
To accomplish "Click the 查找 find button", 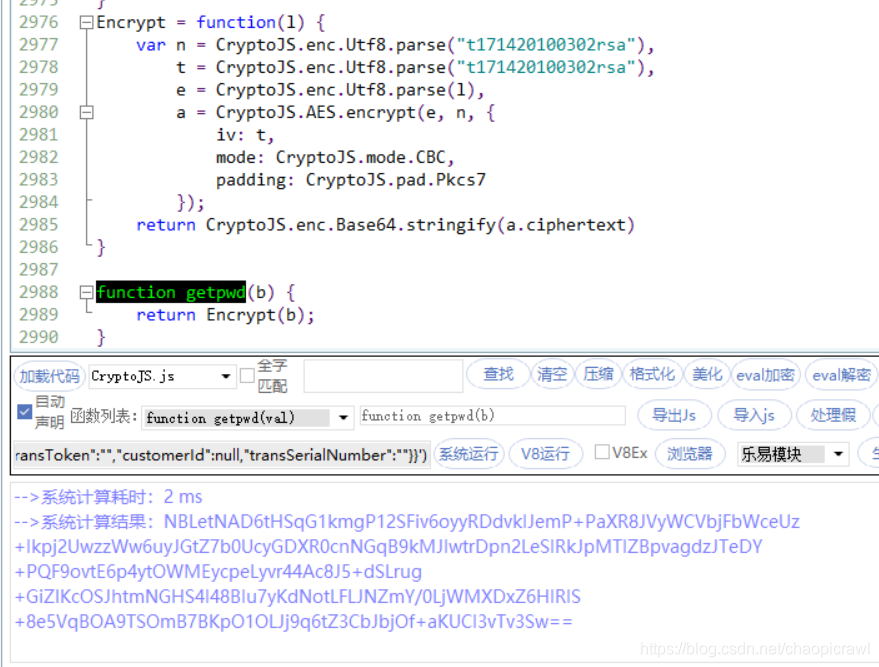I will (x=498, y=374).
